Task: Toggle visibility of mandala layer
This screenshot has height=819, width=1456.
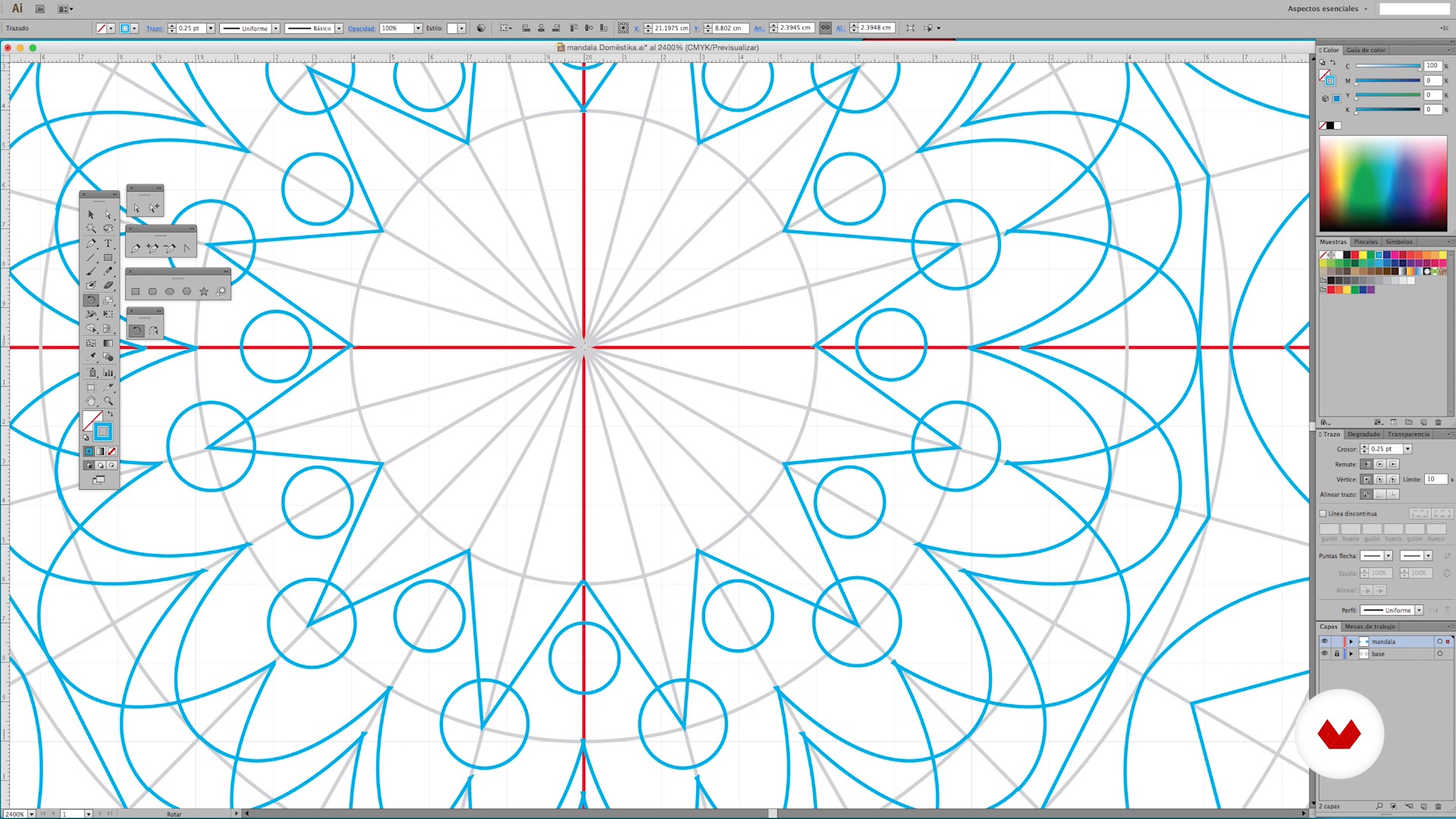Action: [1325, 642]
